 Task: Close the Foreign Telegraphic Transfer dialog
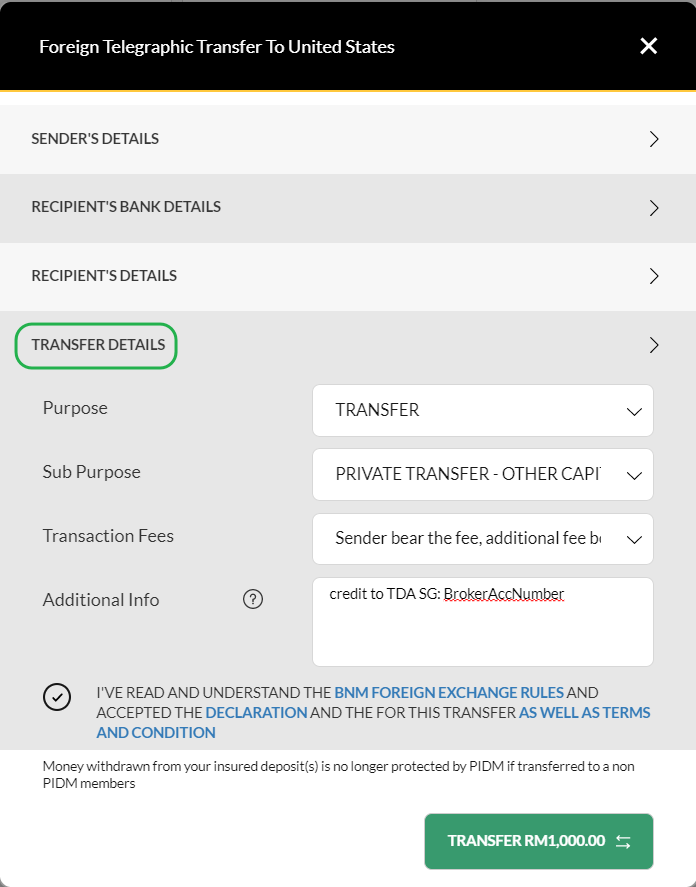(648, 46)
